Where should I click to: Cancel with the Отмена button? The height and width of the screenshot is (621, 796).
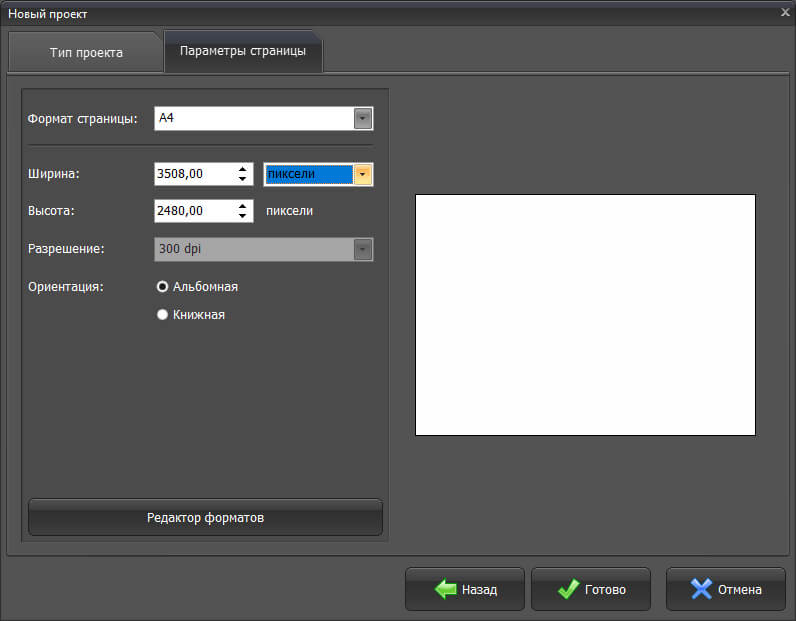pos(725,589)
